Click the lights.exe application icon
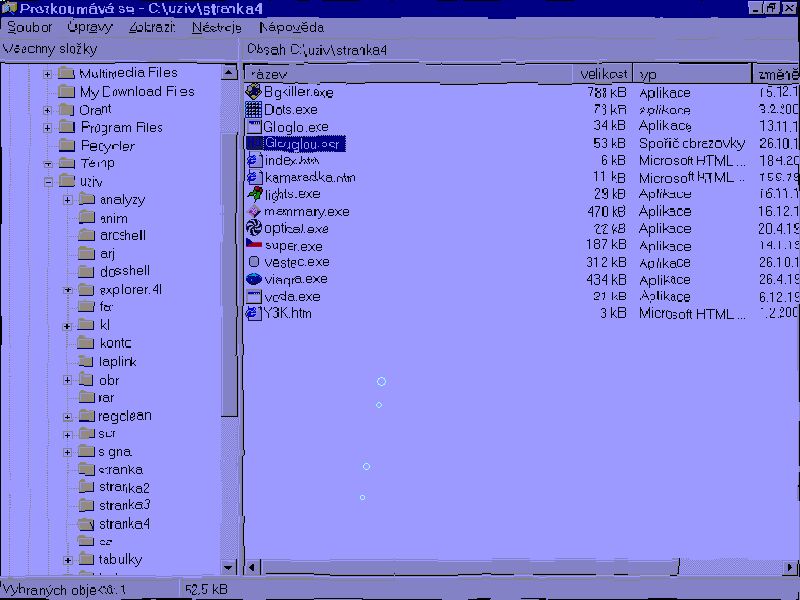The width and height of the screenshot is (800, 600). 254,194
